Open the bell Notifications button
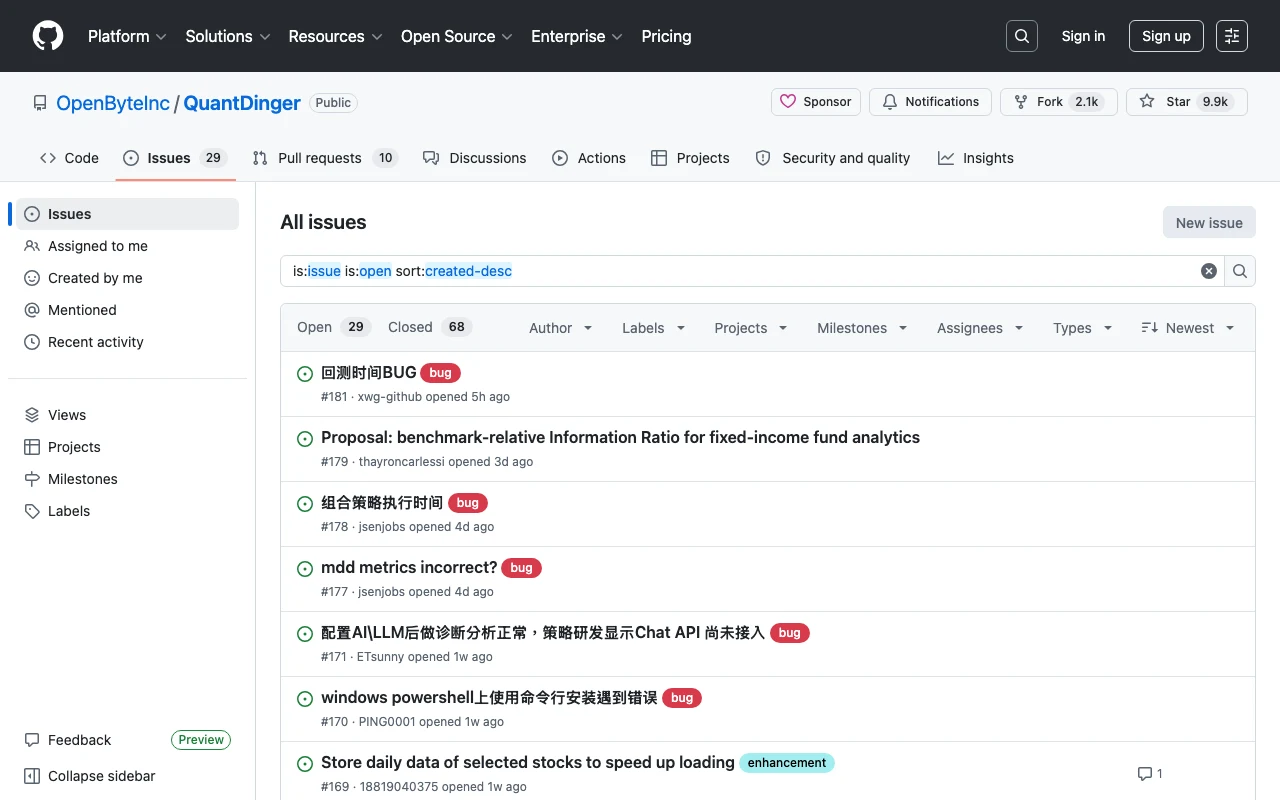Screen dimensions: 1280x800 [930, 102]
